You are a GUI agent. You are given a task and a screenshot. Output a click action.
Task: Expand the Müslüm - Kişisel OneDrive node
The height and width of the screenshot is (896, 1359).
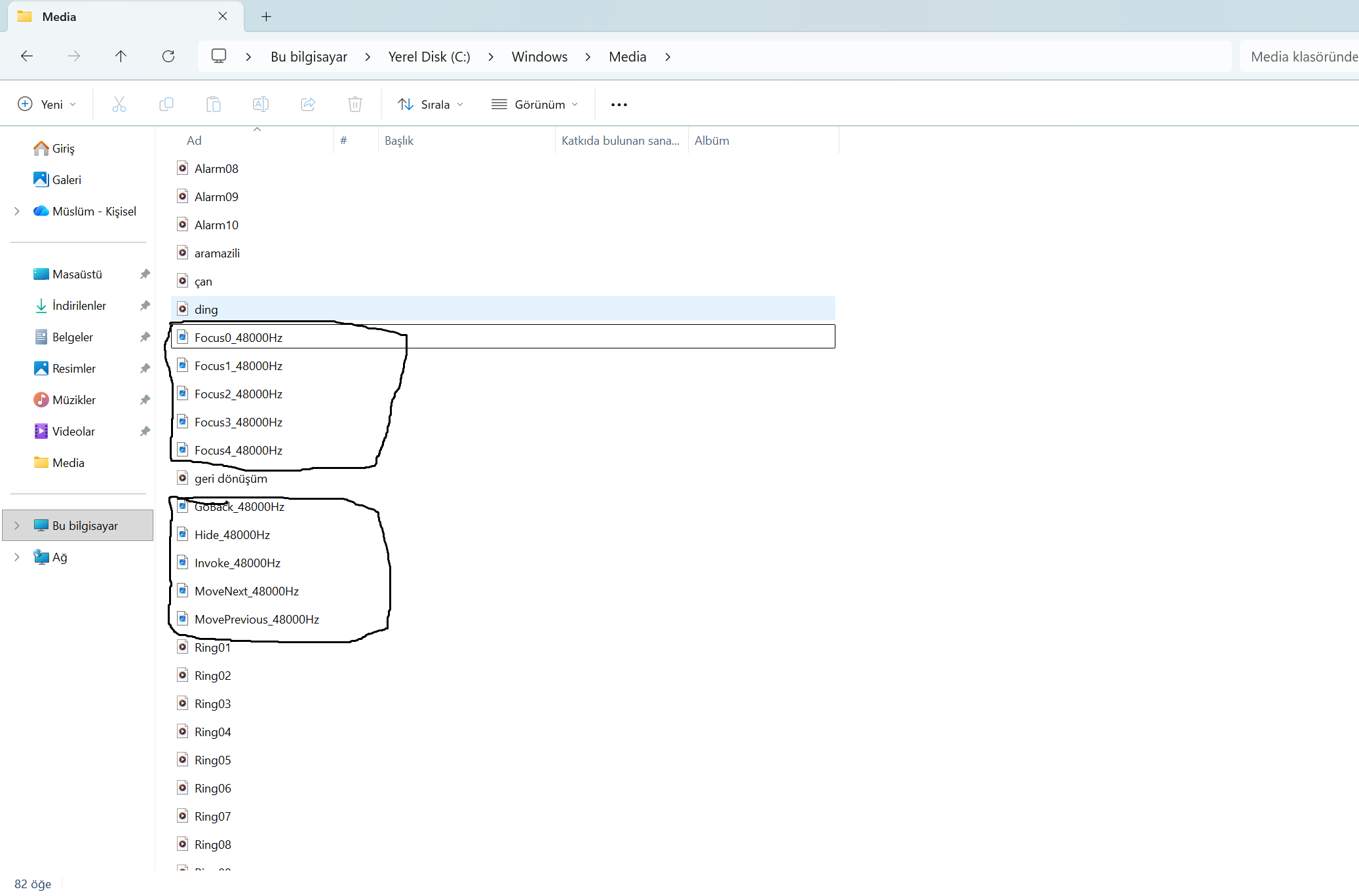point(17,211)
